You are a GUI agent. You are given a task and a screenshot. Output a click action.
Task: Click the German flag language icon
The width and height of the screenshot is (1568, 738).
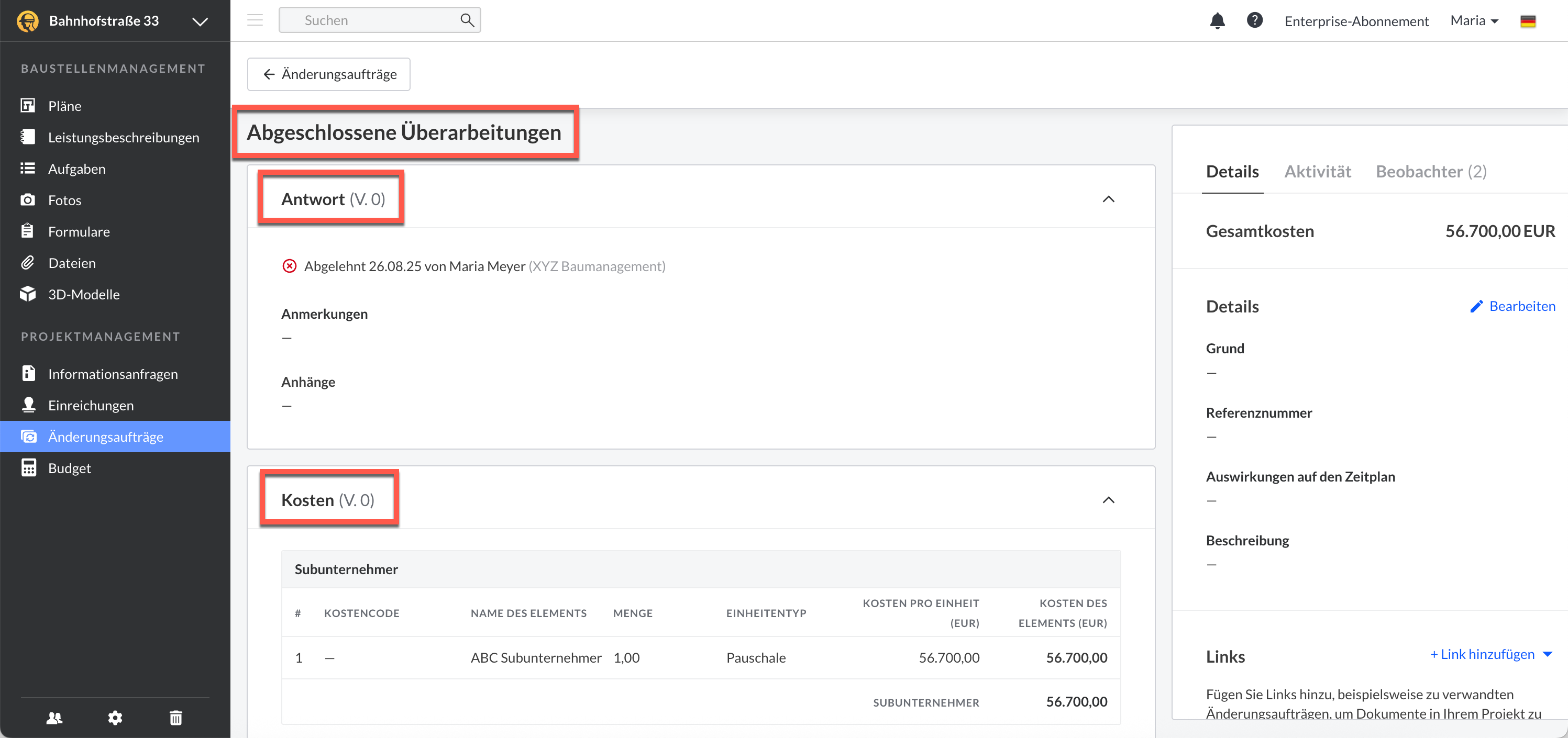pyautogui.click(x=1527, y=21)
